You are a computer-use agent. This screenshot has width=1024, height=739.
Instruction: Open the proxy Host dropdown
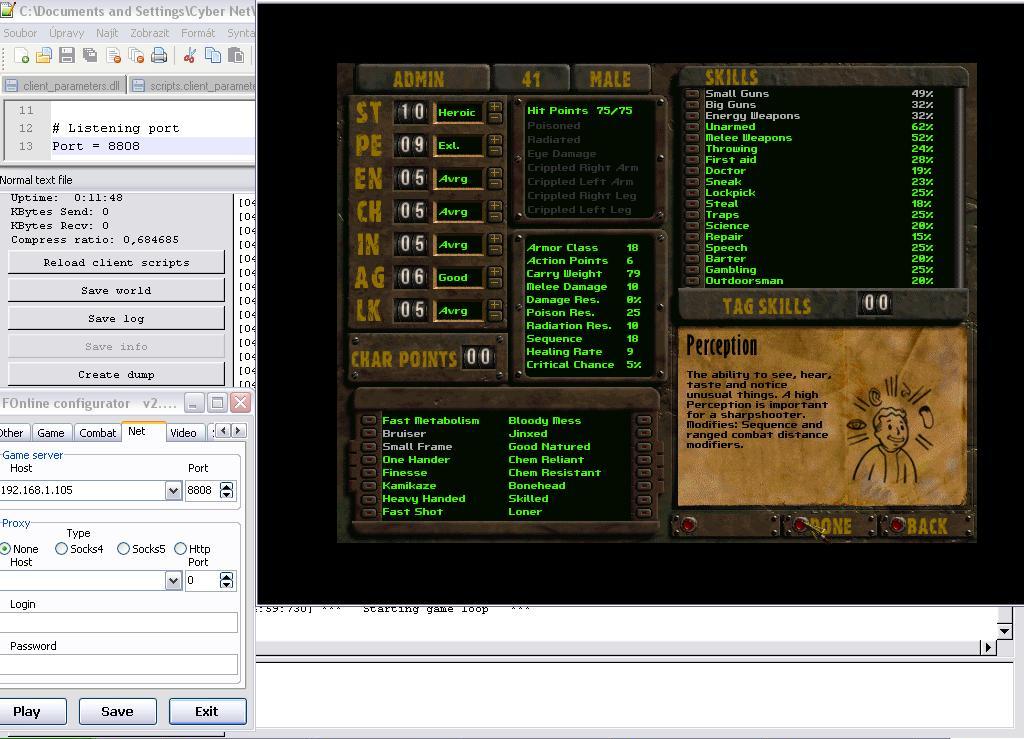click(173, 580)
